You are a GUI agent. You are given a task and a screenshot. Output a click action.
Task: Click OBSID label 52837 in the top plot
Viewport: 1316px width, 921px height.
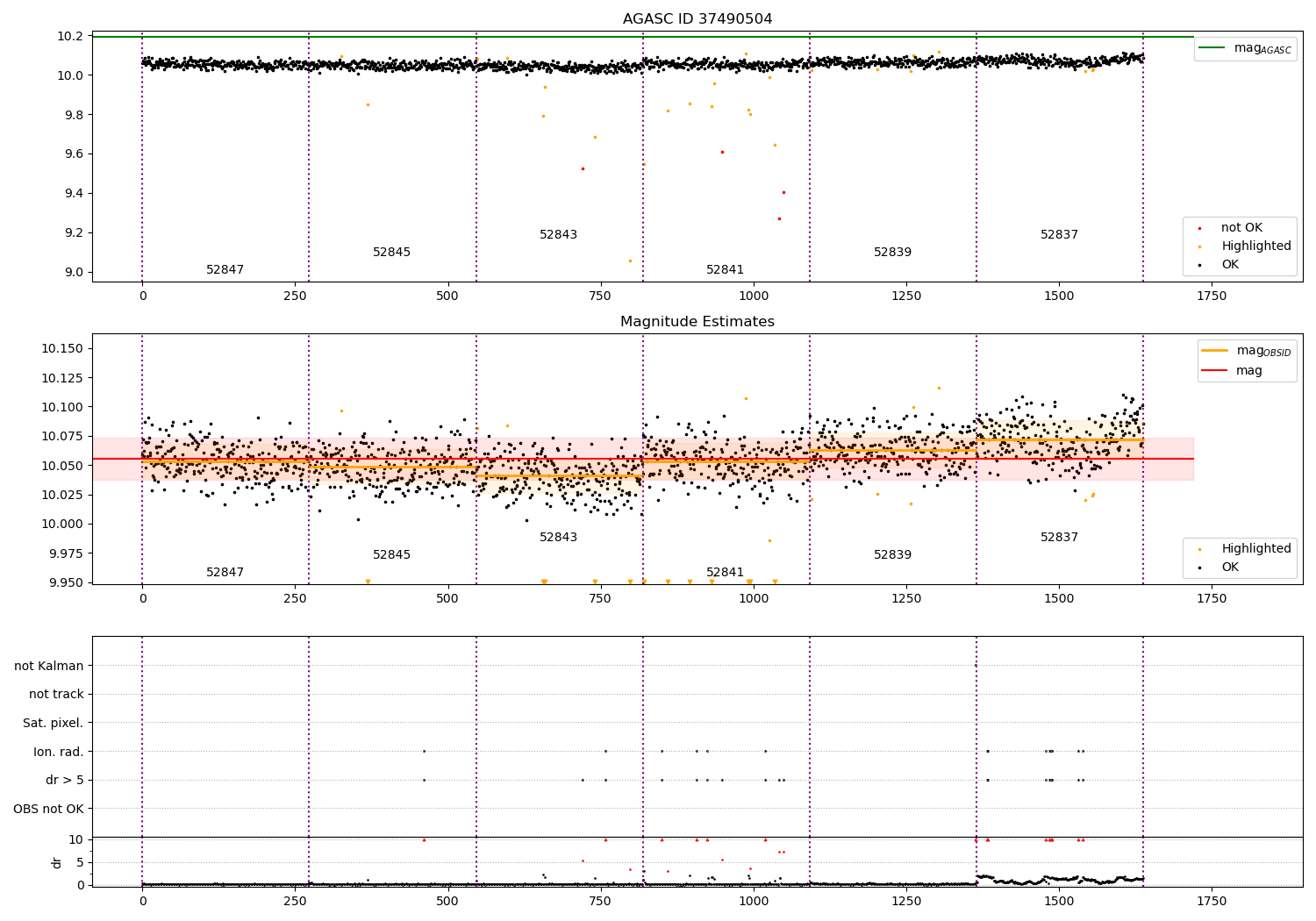pyautogui.click(x=1059, y=235)
